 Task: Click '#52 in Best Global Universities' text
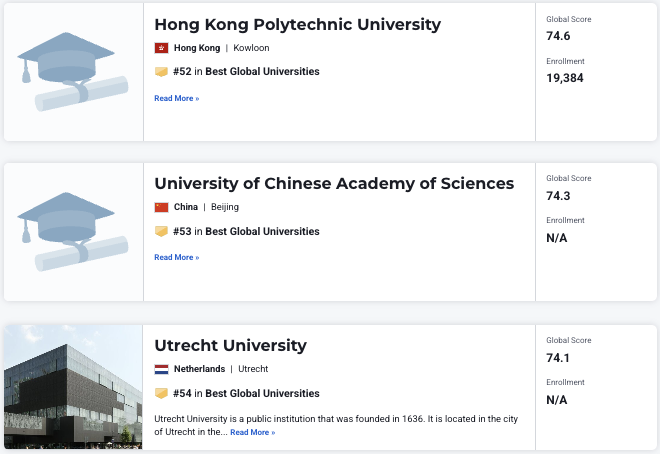tap(246, 72)
